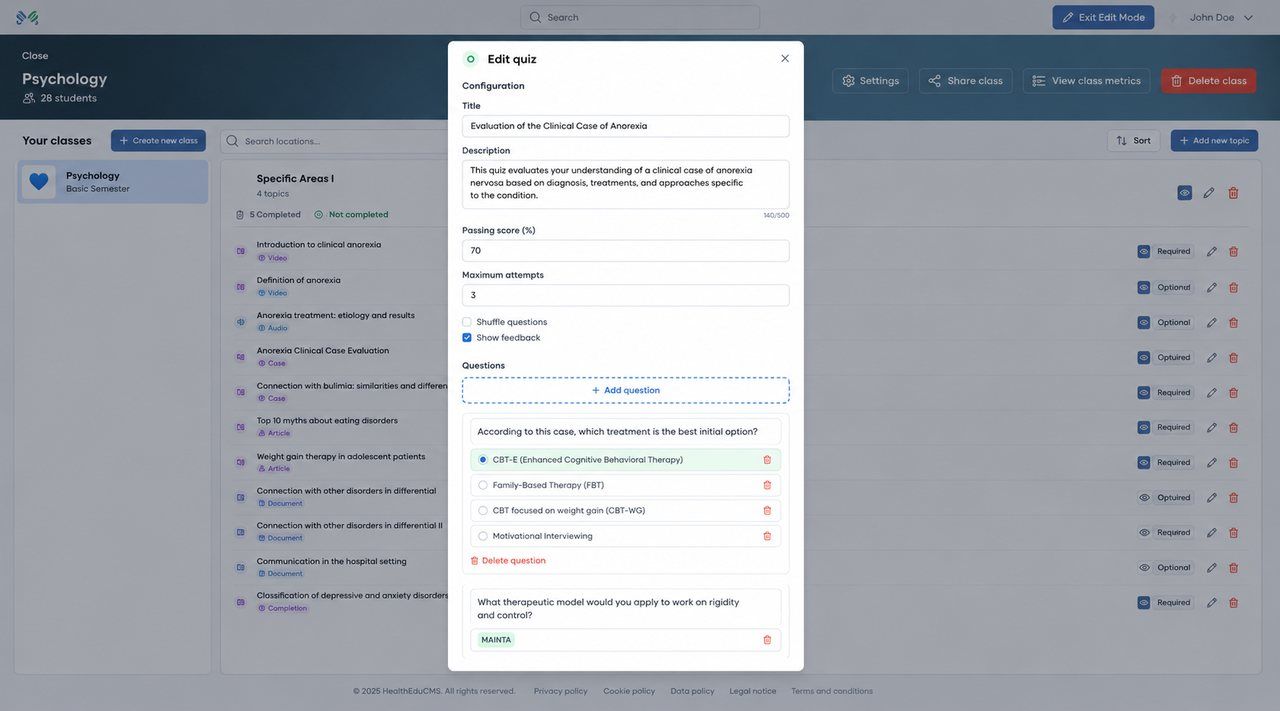Click Delete question link
This screenshot has height=711, width=1280.
(x=508, y=561)
